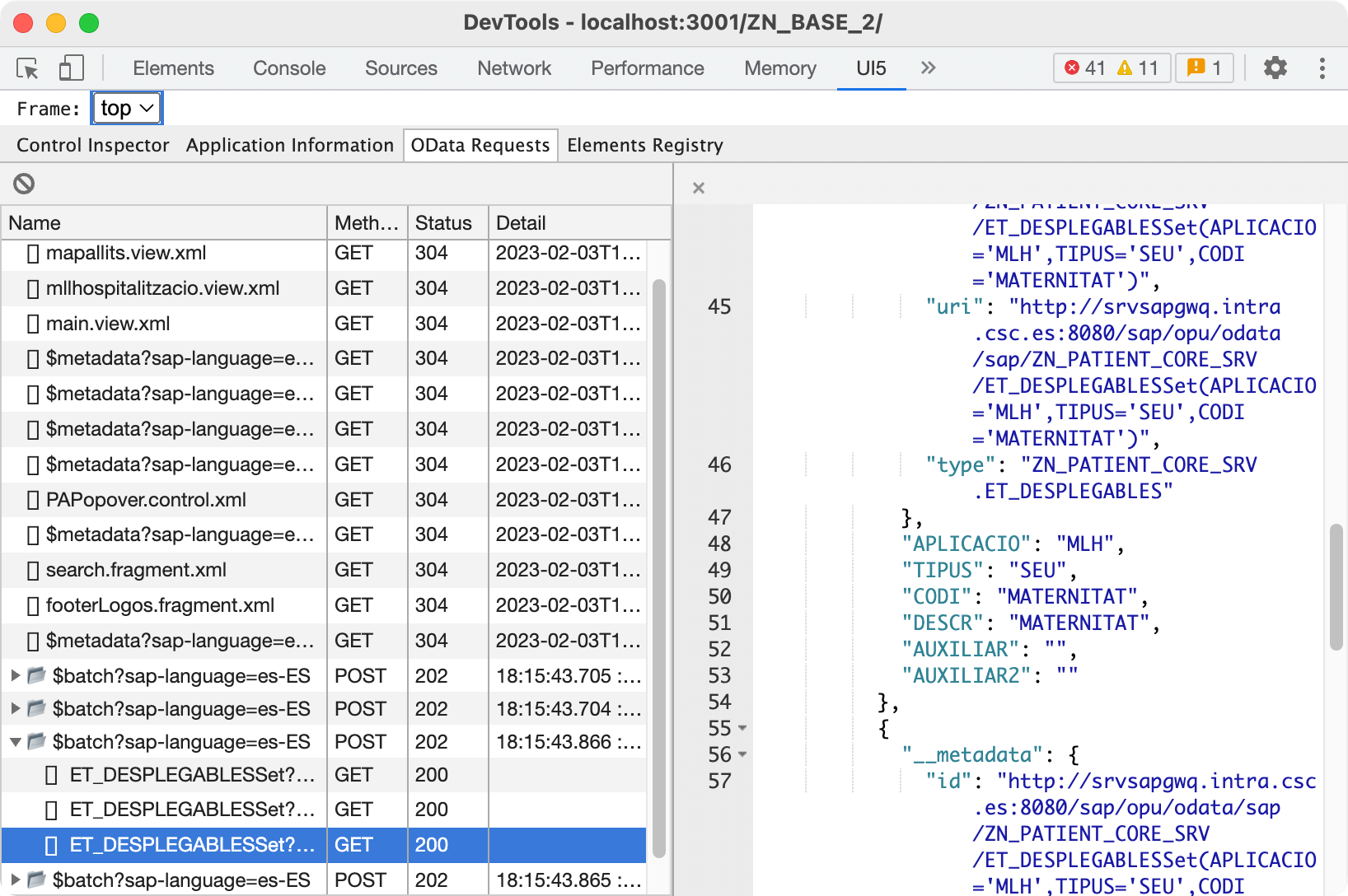Show more DevTools tabs chevron
Image resolution: width=1348 pixels, height=896 pixels.
pyautogui.click(x=929, y=68)
